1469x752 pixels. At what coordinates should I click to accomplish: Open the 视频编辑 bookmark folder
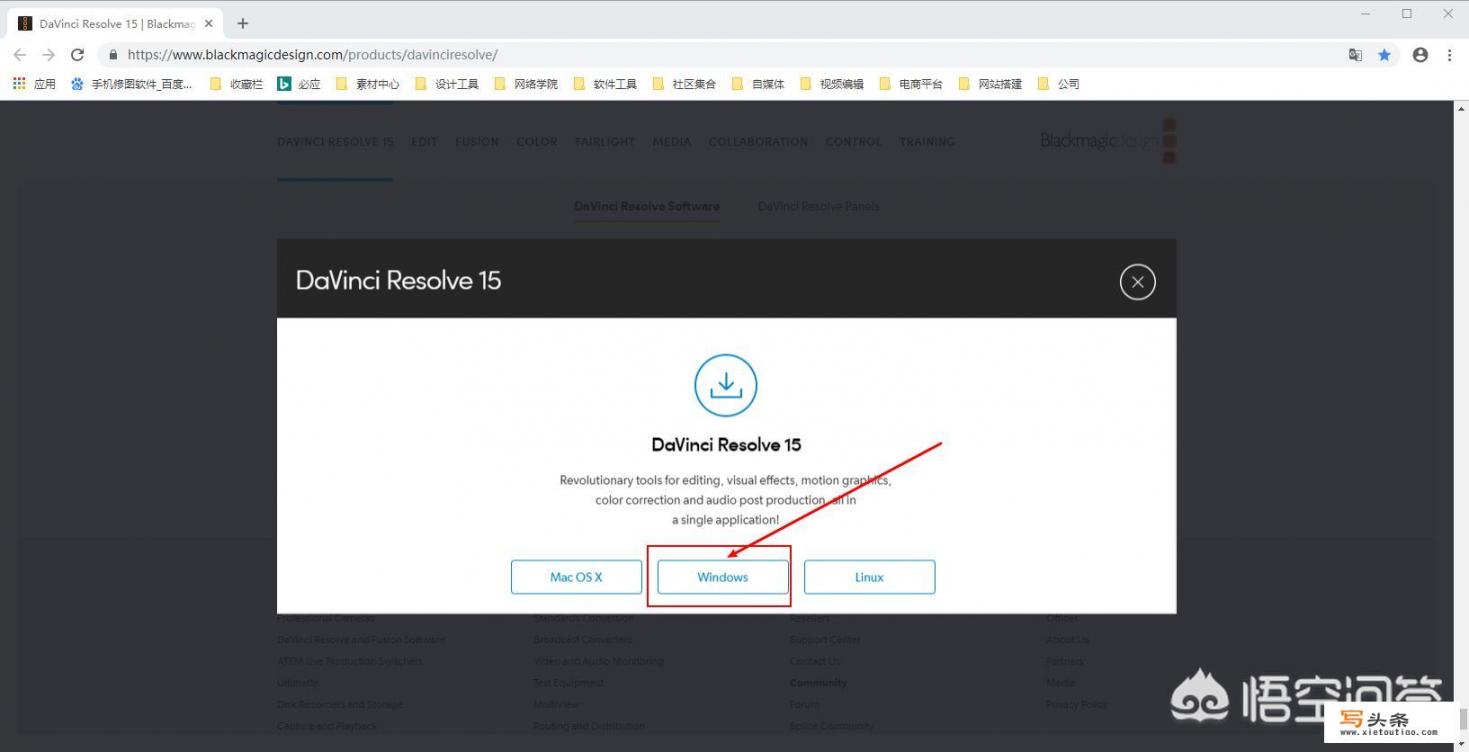click(832, 84)
